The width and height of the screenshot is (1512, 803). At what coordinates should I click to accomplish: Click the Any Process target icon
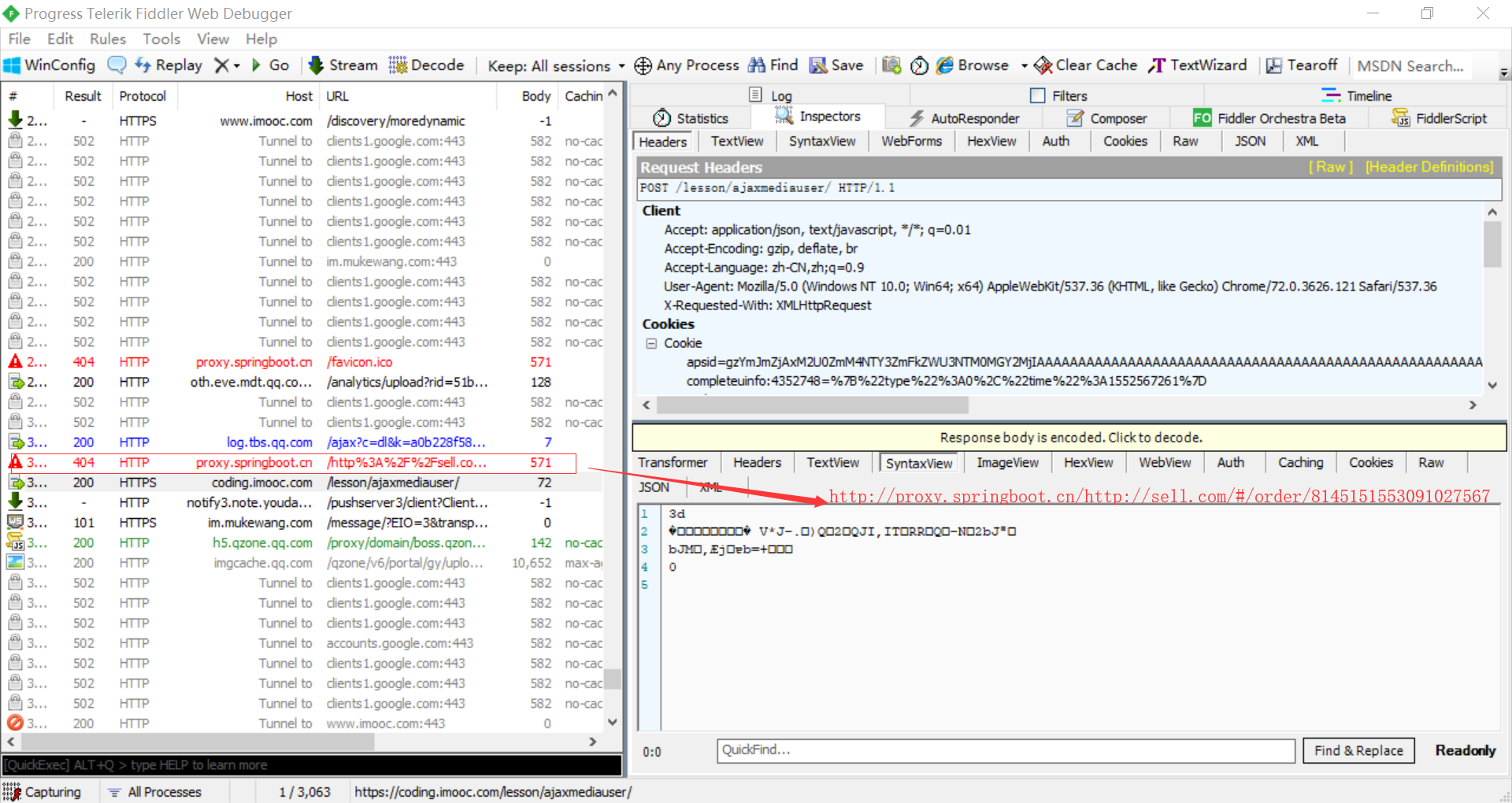[x=643, y=65]
